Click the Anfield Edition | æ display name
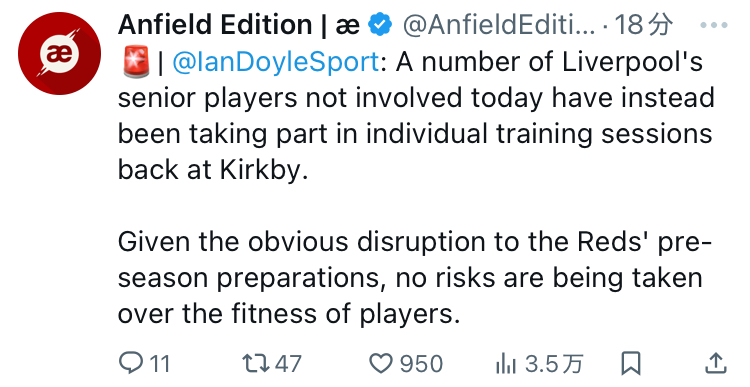 tap(239, 24)
